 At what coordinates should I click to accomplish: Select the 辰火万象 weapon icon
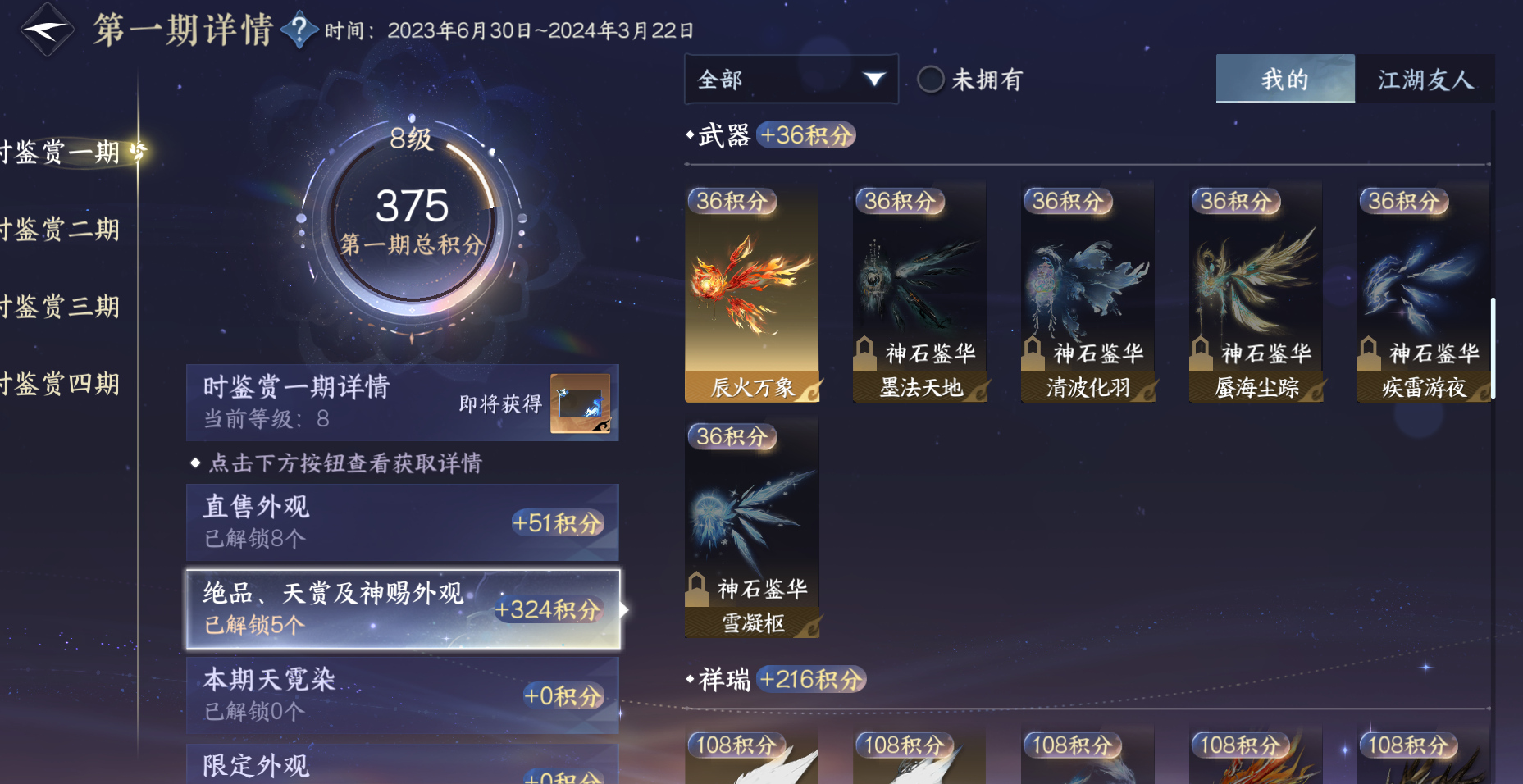coord(751,293)
